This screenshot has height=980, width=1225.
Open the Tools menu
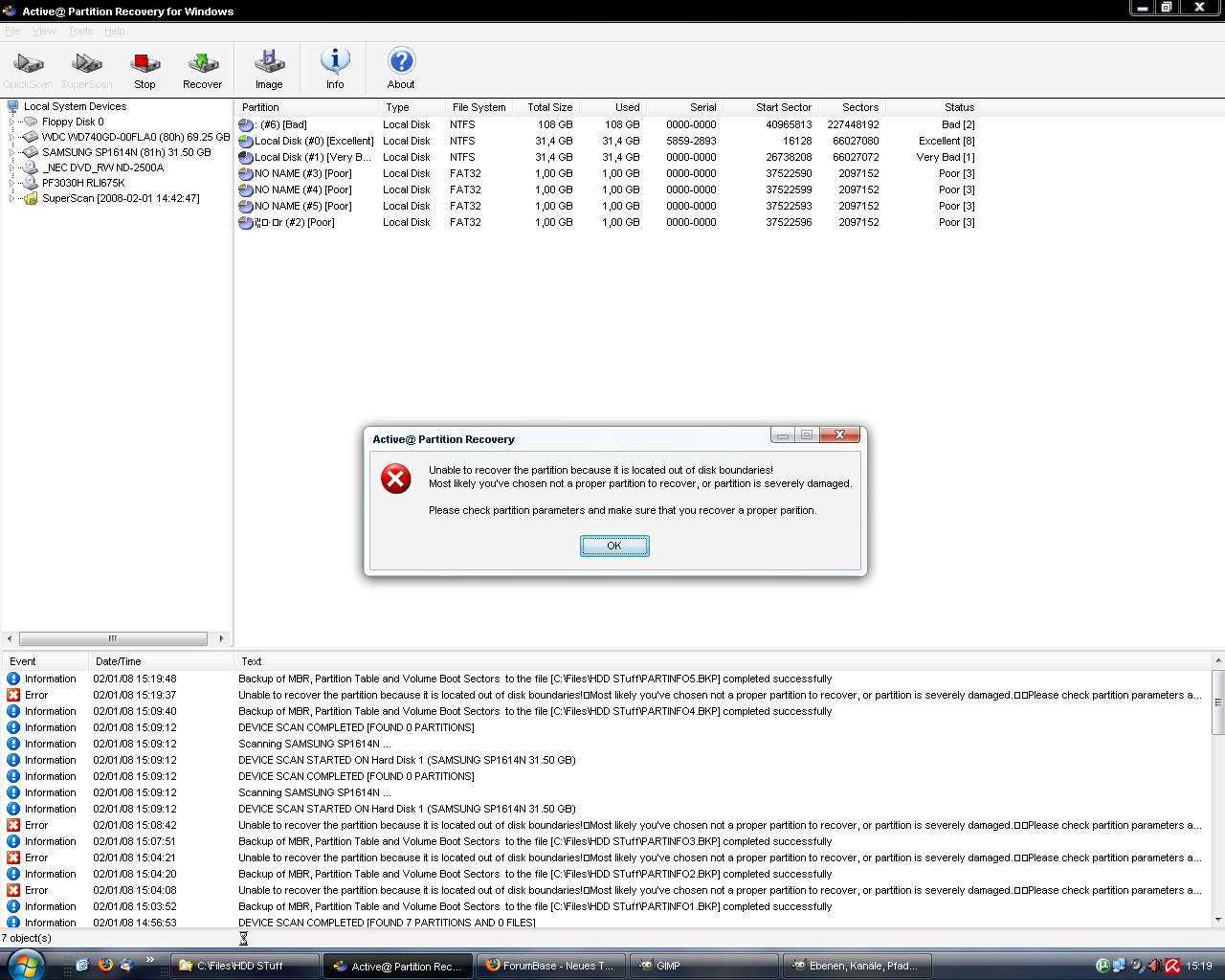point(80,31)
